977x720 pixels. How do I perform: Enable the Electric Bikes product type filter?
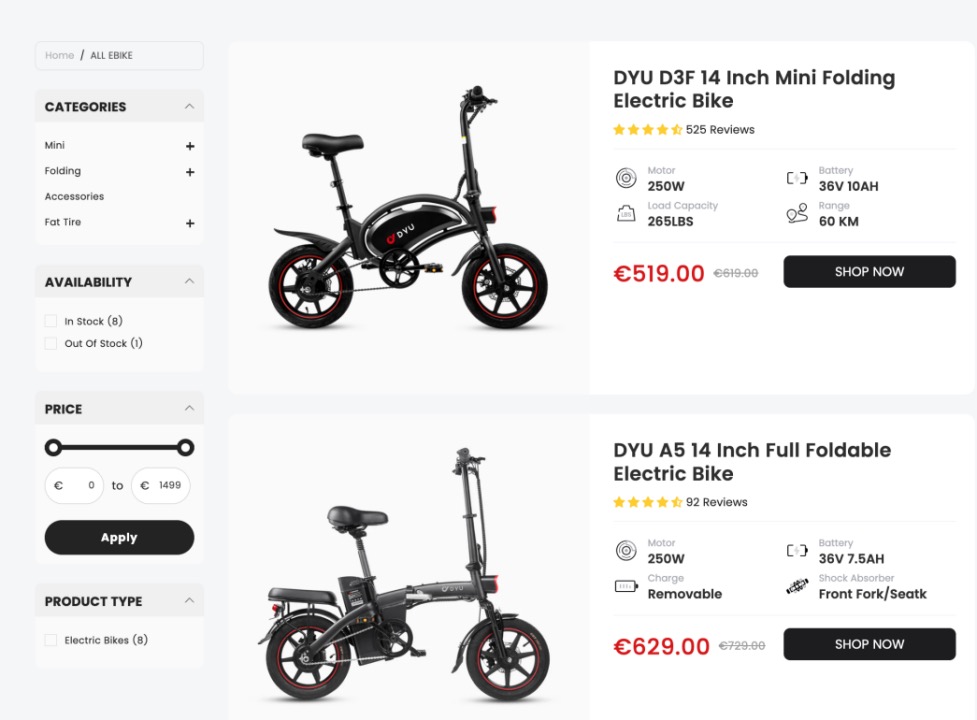tap(51, 640)
